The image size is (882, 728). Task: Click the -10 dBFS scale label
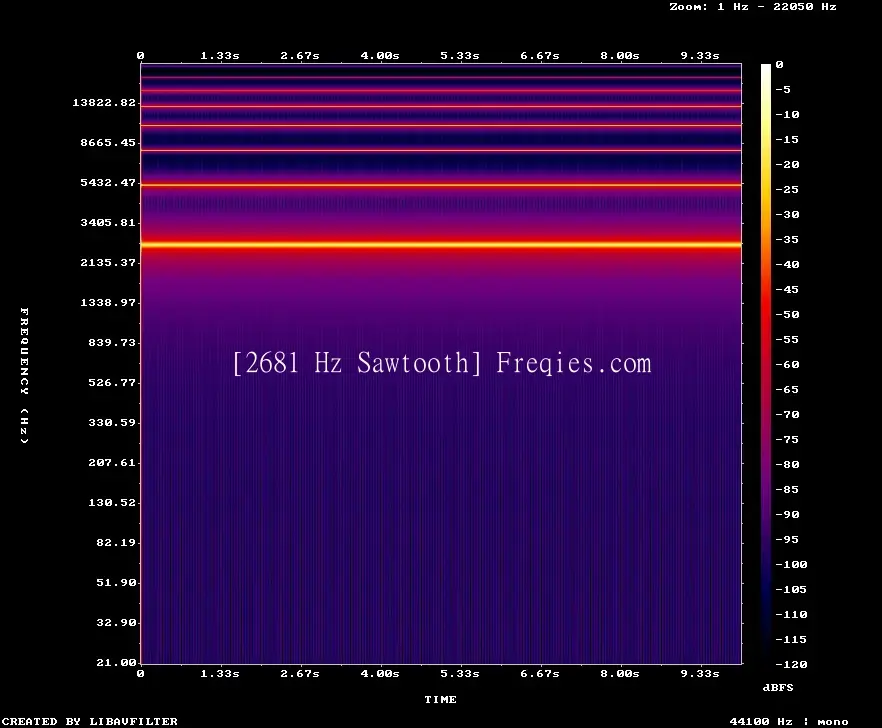(787, 114)
